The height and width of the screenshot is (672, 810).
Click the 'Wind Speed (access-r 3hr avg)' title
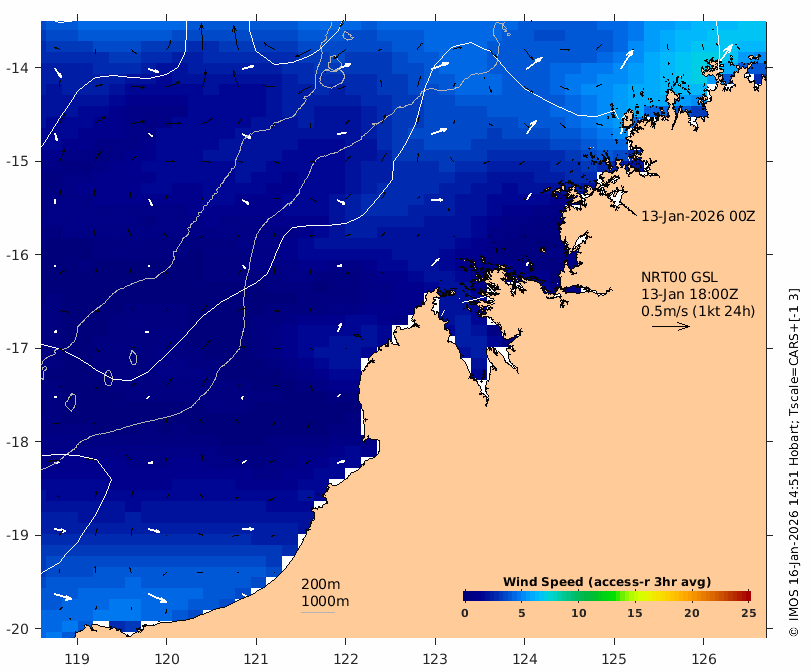(607, 582)
